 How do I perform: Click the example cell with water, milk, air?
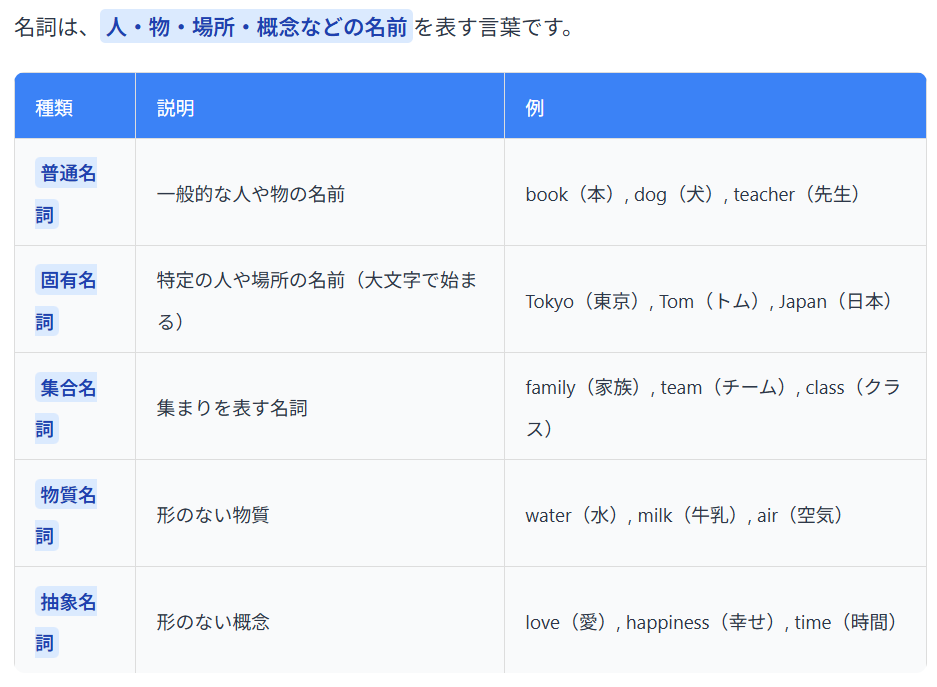point(685,515)
